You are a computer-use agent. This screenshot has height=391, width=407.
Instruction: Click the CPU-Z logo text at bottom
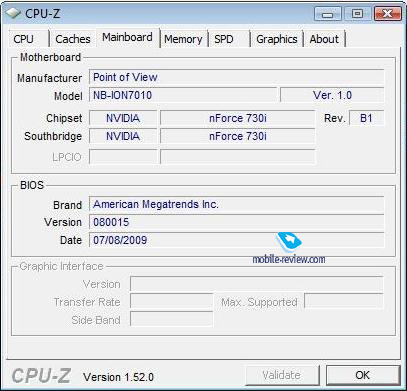(x=41, y=376)
